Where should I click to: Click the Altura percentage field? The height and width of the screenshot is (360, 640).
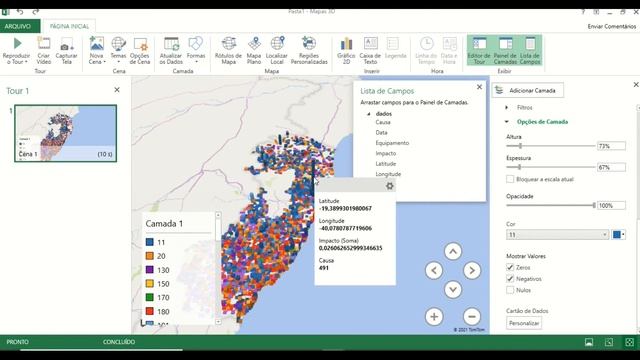(611, 146)
